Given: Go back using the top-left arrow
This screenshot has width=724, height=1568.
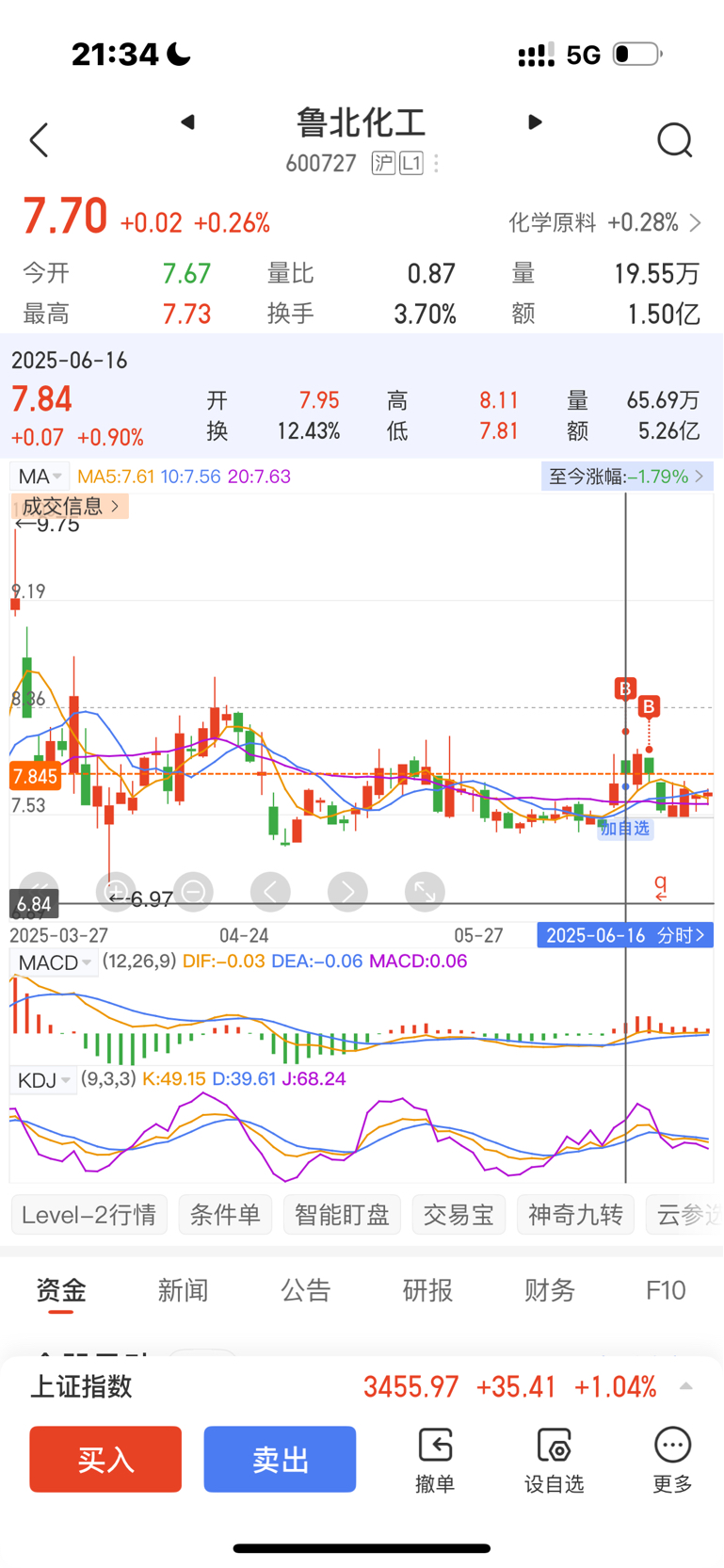Looking at the screenshot, I should point(39,140).
